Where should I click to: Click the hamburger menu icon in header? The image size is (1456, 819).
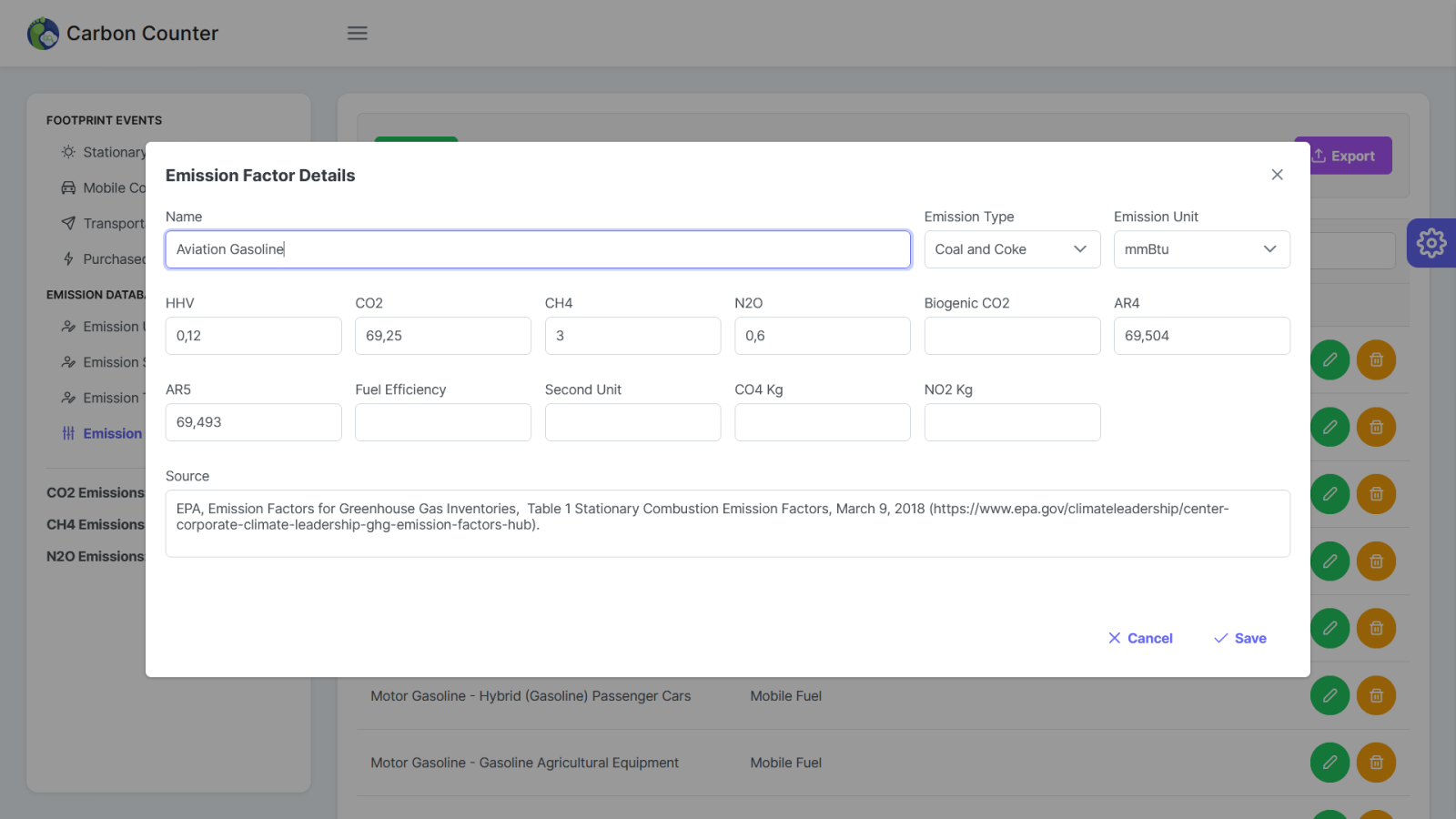point(357,33)
